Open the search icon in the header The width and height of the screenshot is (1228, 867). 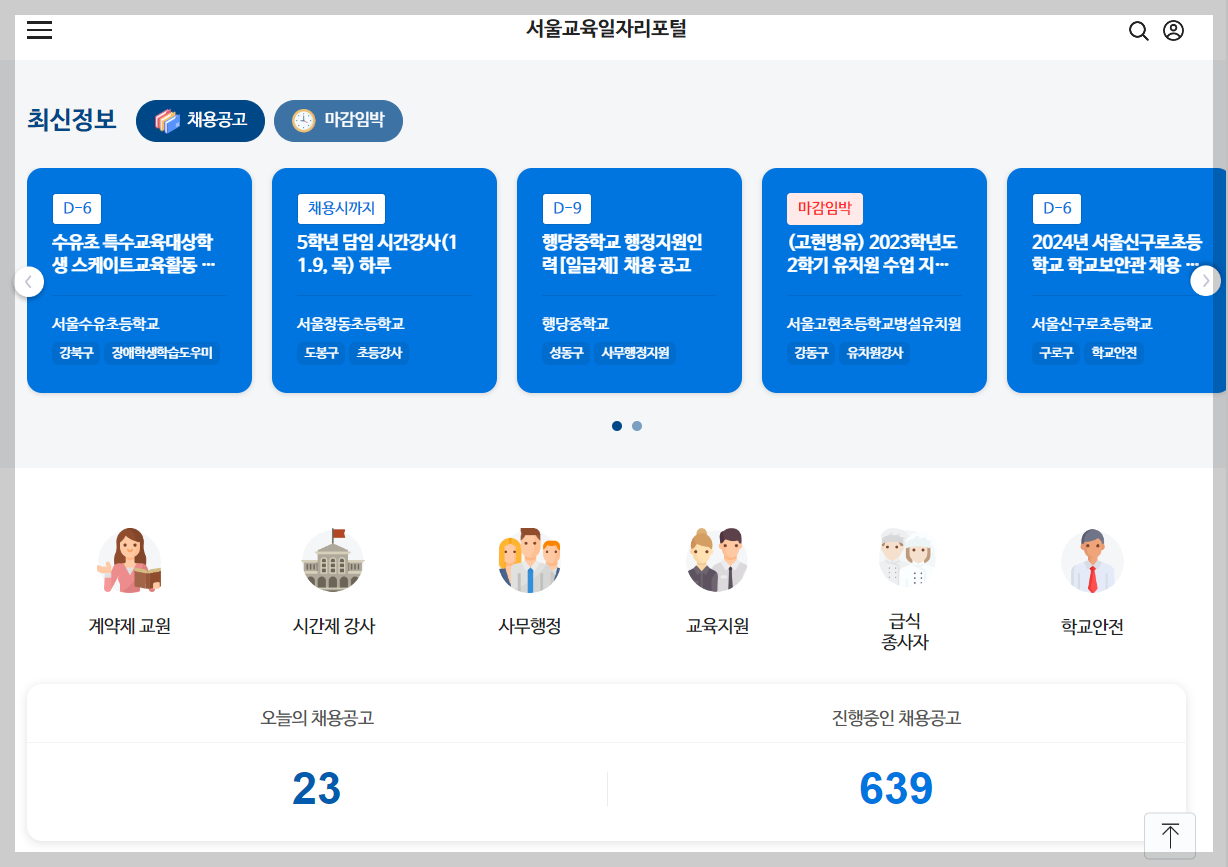click(x=1138, y=30)
